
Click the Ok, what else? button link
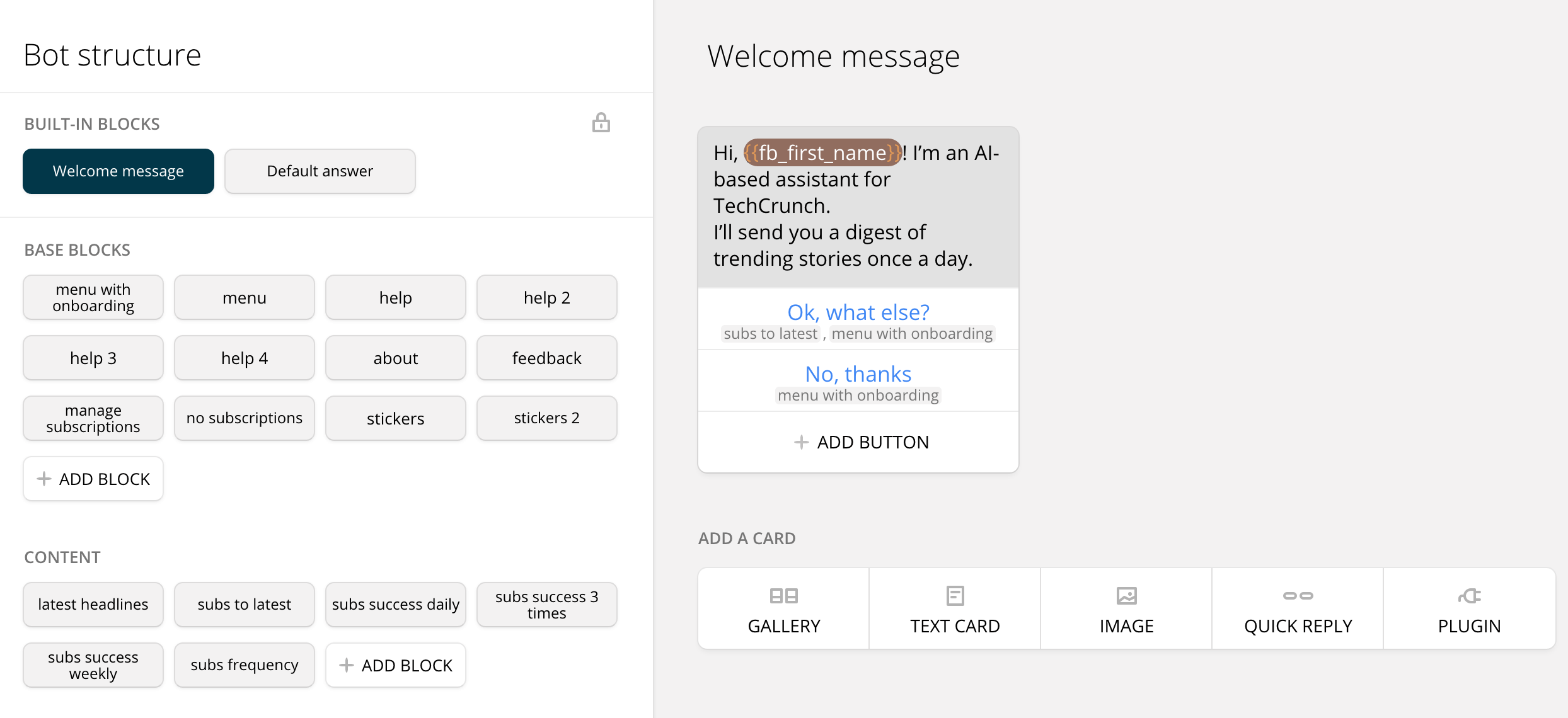pyautogui.click(x=858, y=312)
